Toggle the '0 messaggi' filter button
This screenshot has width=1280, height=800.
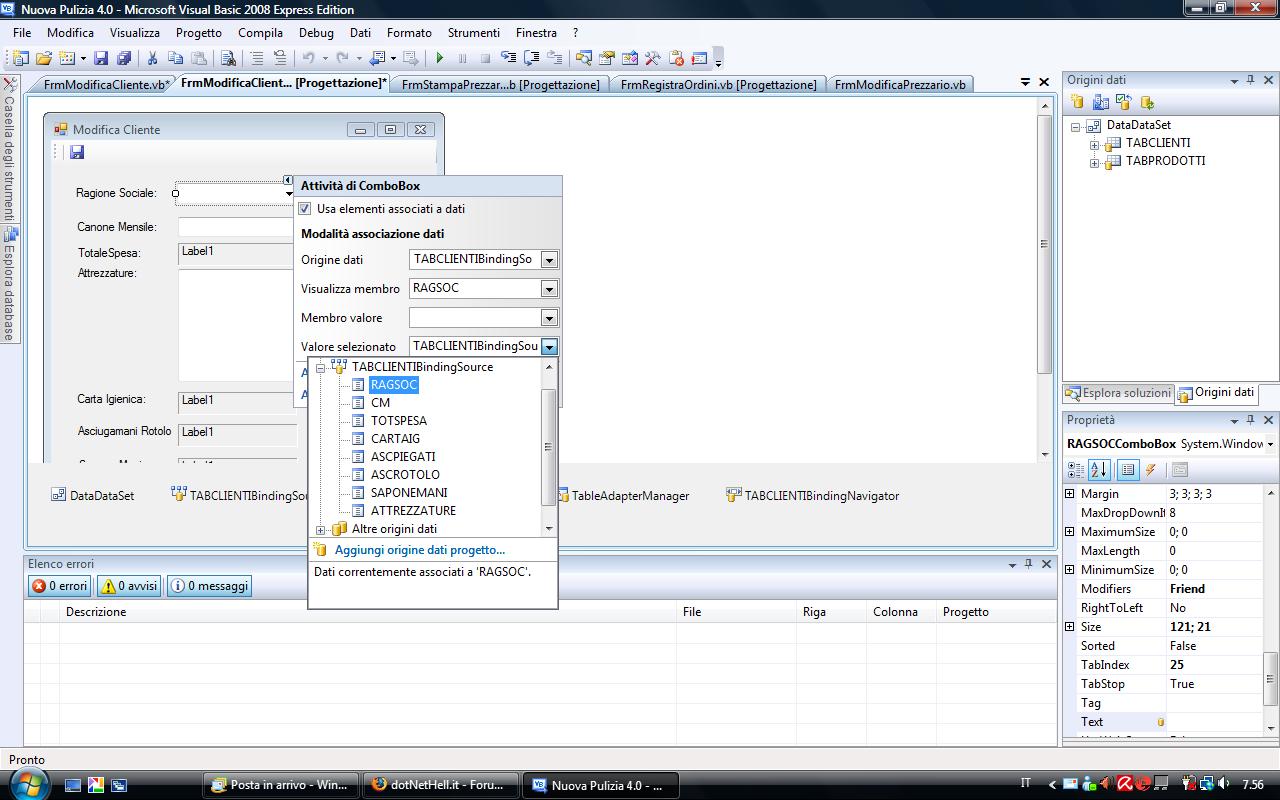[x=209, y=586]
